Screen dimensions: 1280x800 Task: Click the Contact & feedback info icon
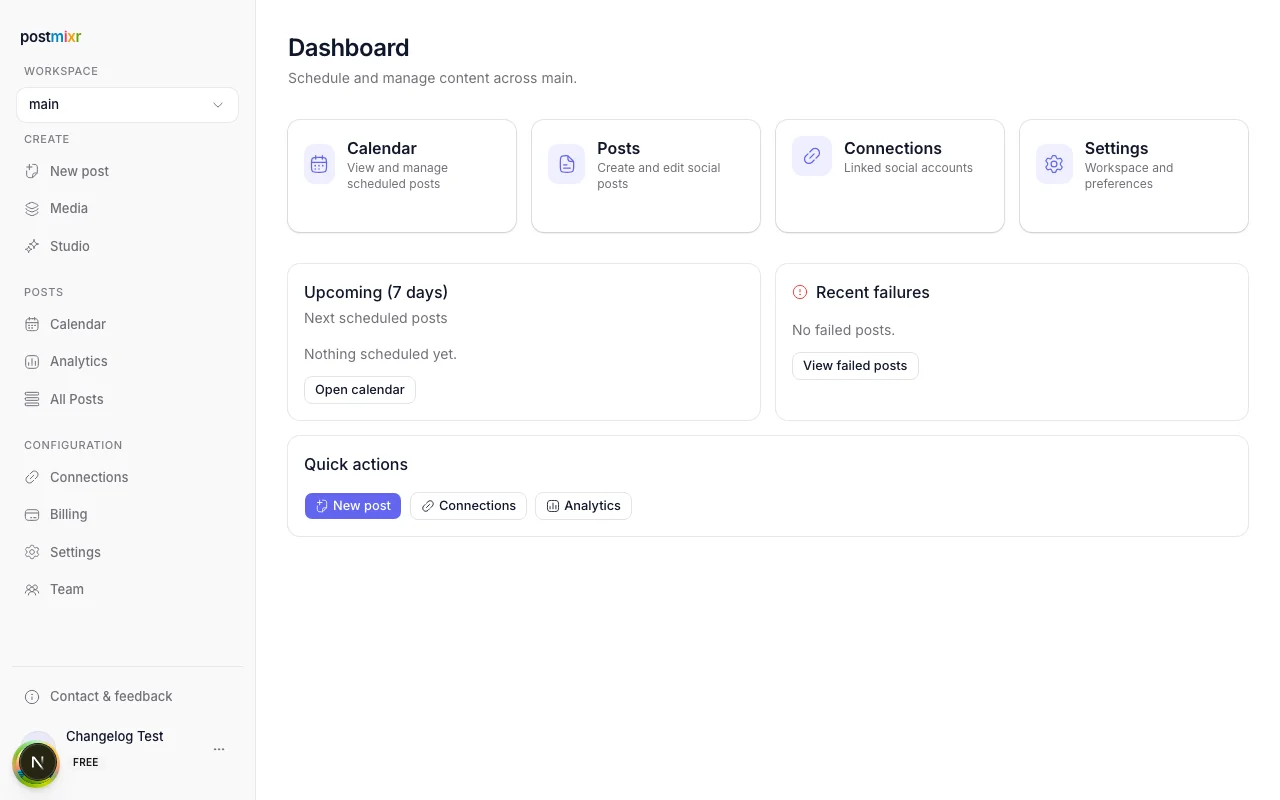click(32, 696)
